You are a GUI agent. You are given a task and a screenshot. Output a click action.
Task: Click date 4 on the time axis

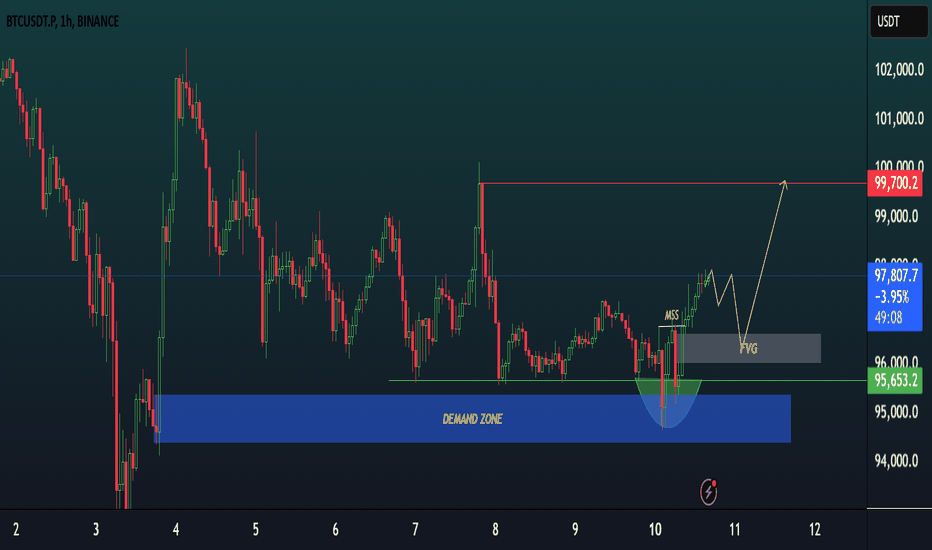[x=176, y=529]
